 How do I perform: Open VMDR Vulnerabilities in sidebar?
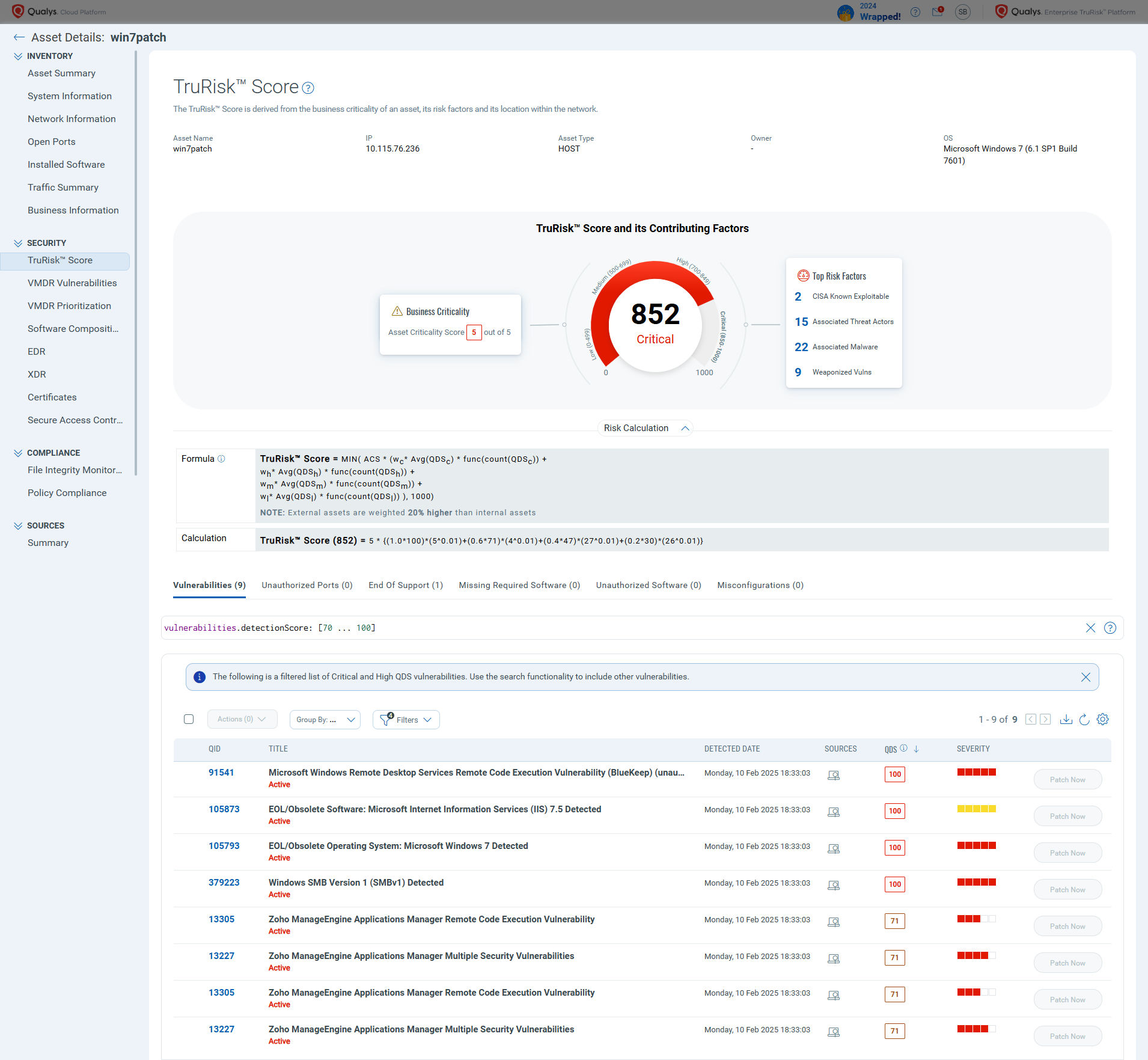pyautogui.click(x=72, y=283)
